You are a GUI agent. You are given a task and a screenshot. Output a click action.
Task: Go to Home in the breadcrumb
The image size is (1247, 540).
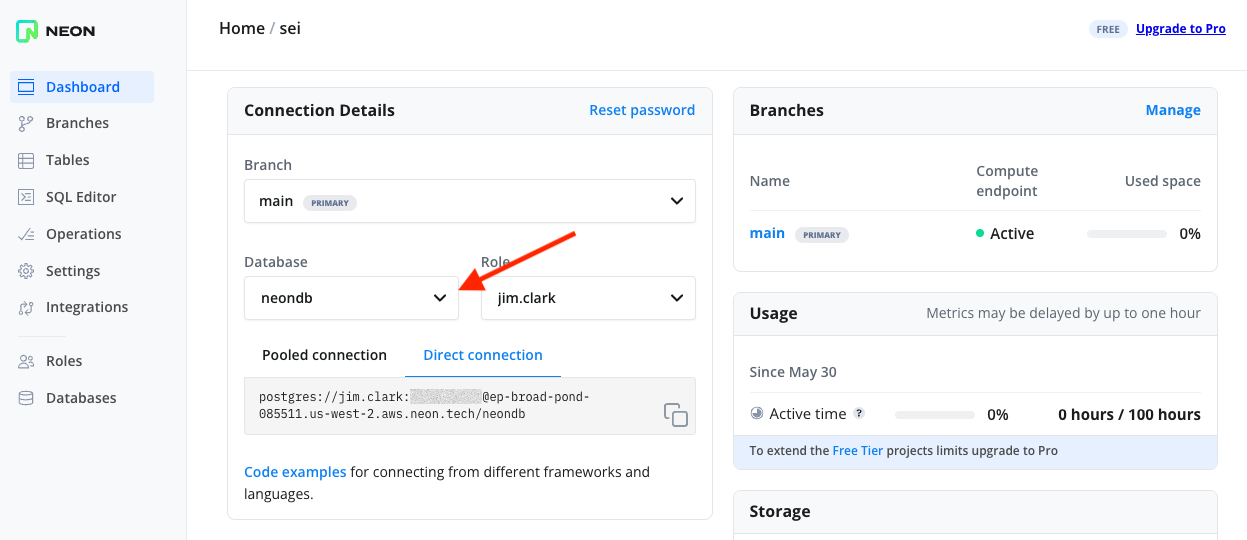click(242, 28)
